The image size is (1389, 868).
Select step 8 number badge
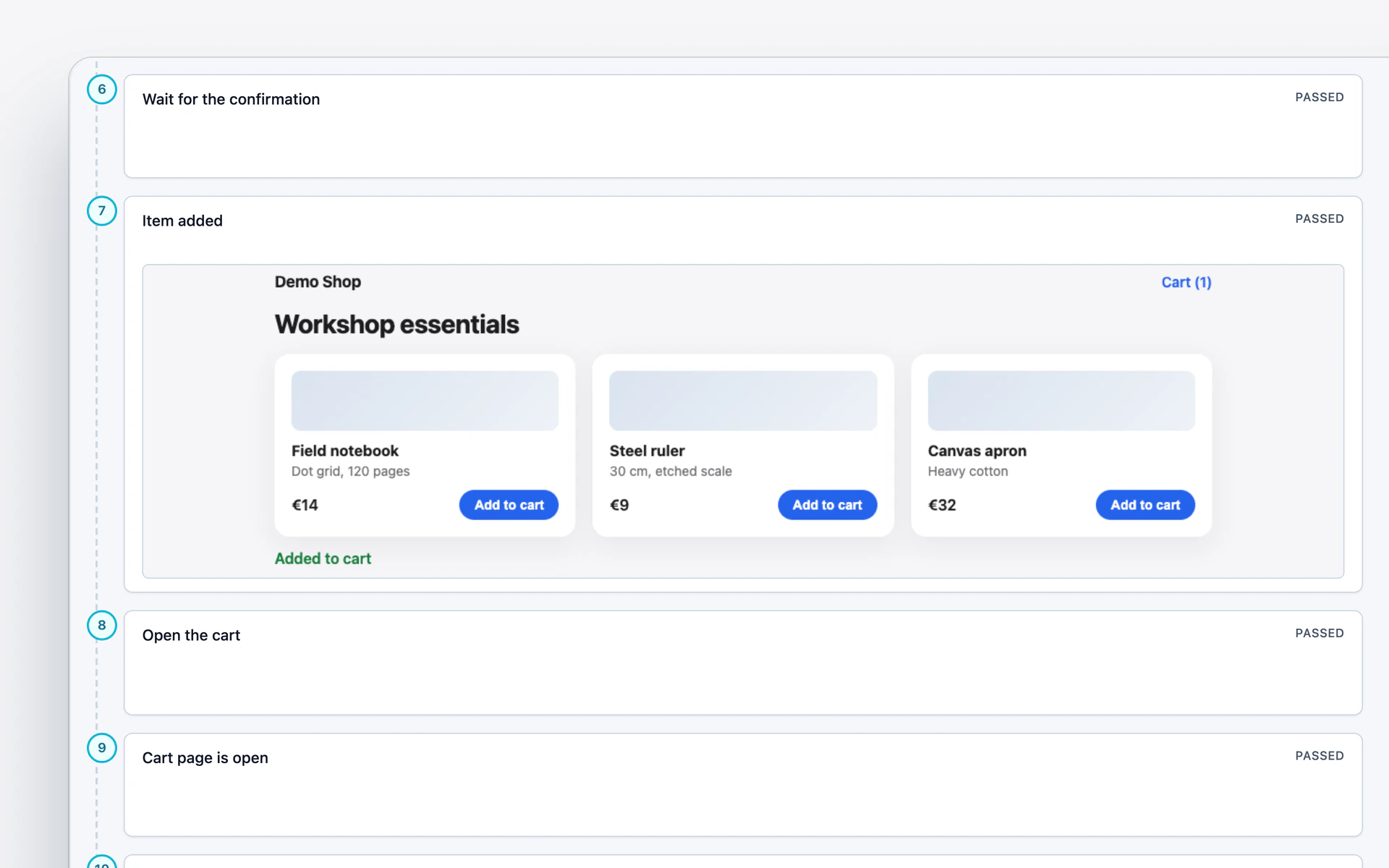point(102,625)
